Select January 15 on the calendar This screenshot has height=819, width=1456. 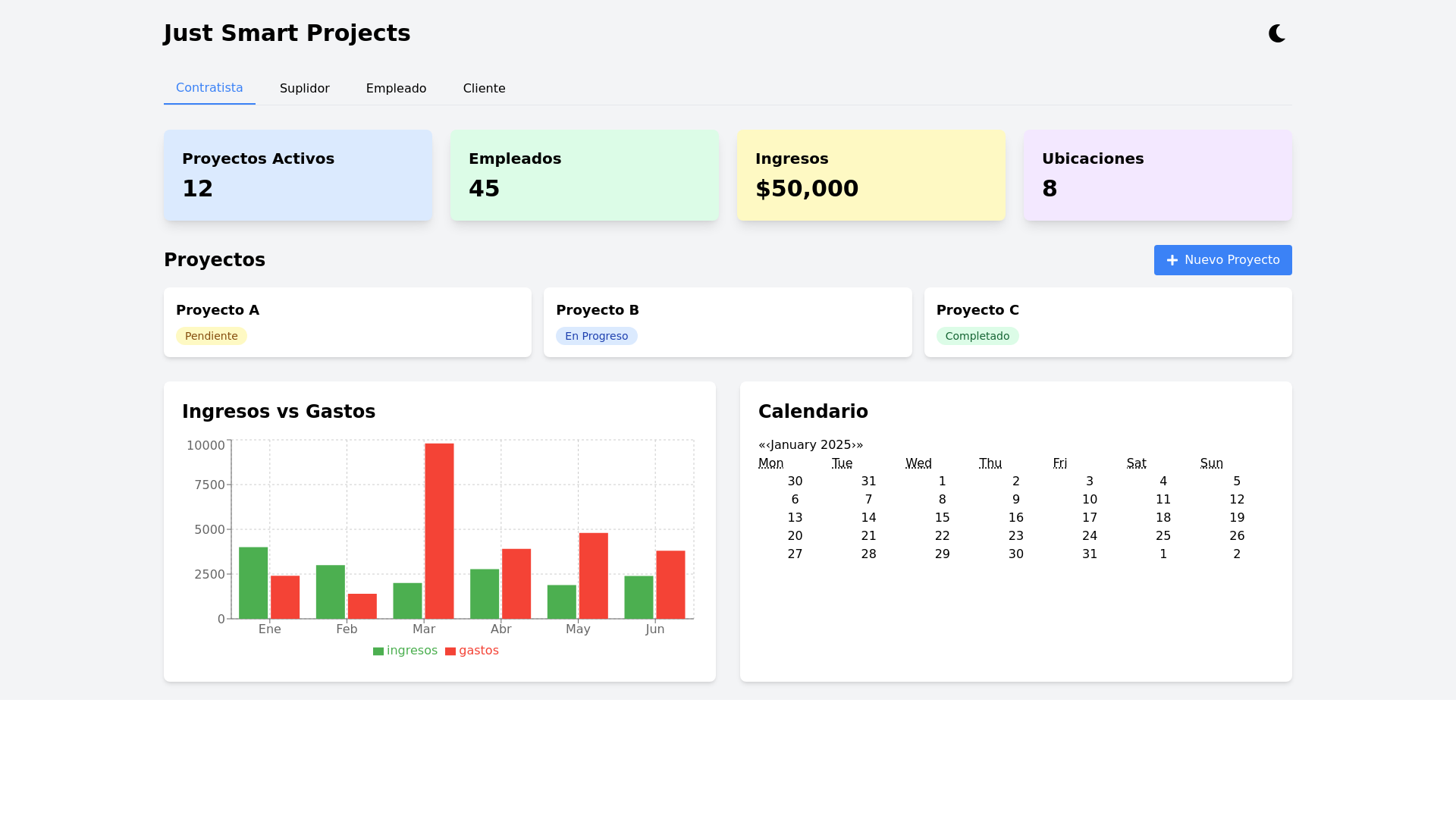(942, 517)
